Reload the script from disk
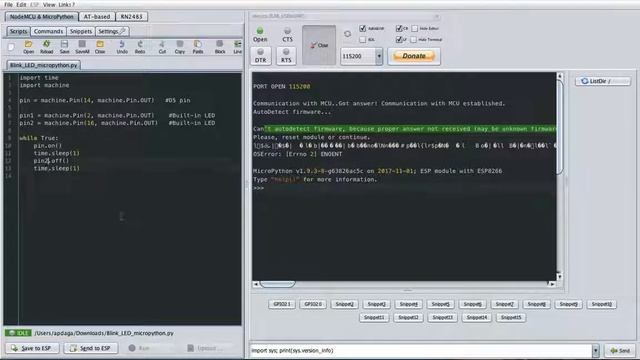Viewport: 640px width, 360px height. (x=47, y=47)
